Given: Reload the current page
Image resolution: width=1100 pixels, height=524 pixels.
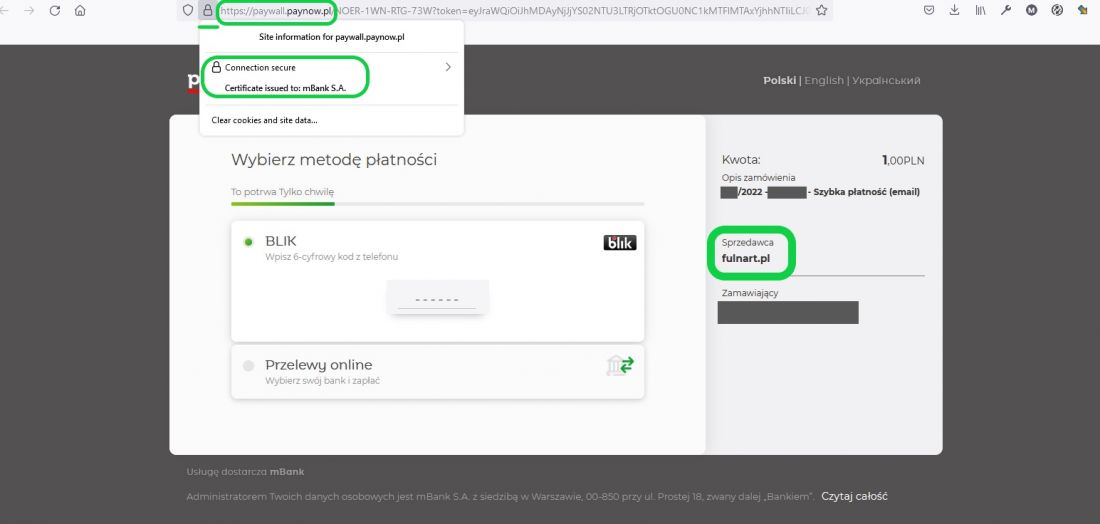Looking at the screenshot, I should [55, 11].
